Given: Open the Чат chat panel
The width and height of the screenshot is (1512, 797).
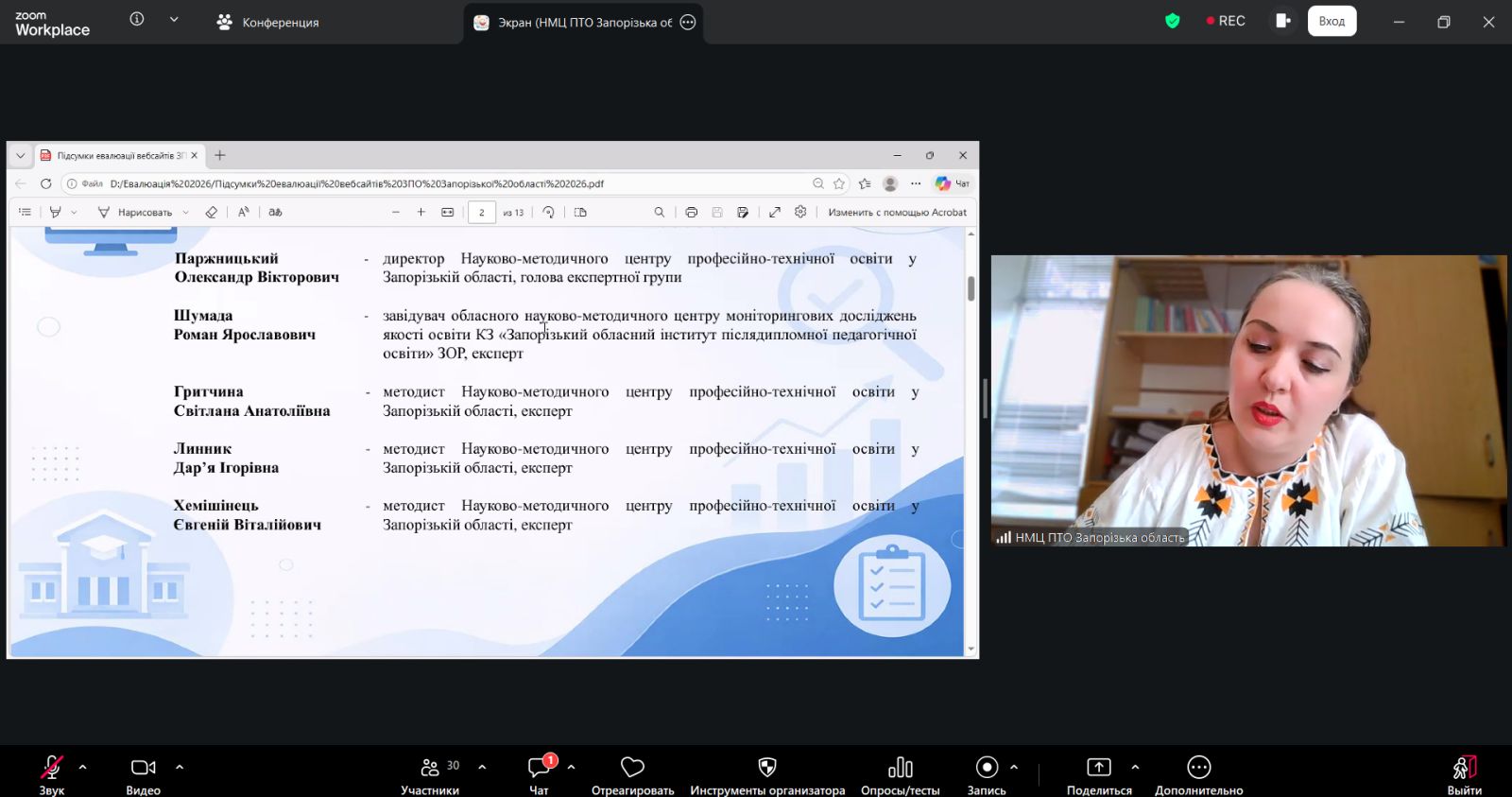Looking at the screenshot, I should [539, 768].
